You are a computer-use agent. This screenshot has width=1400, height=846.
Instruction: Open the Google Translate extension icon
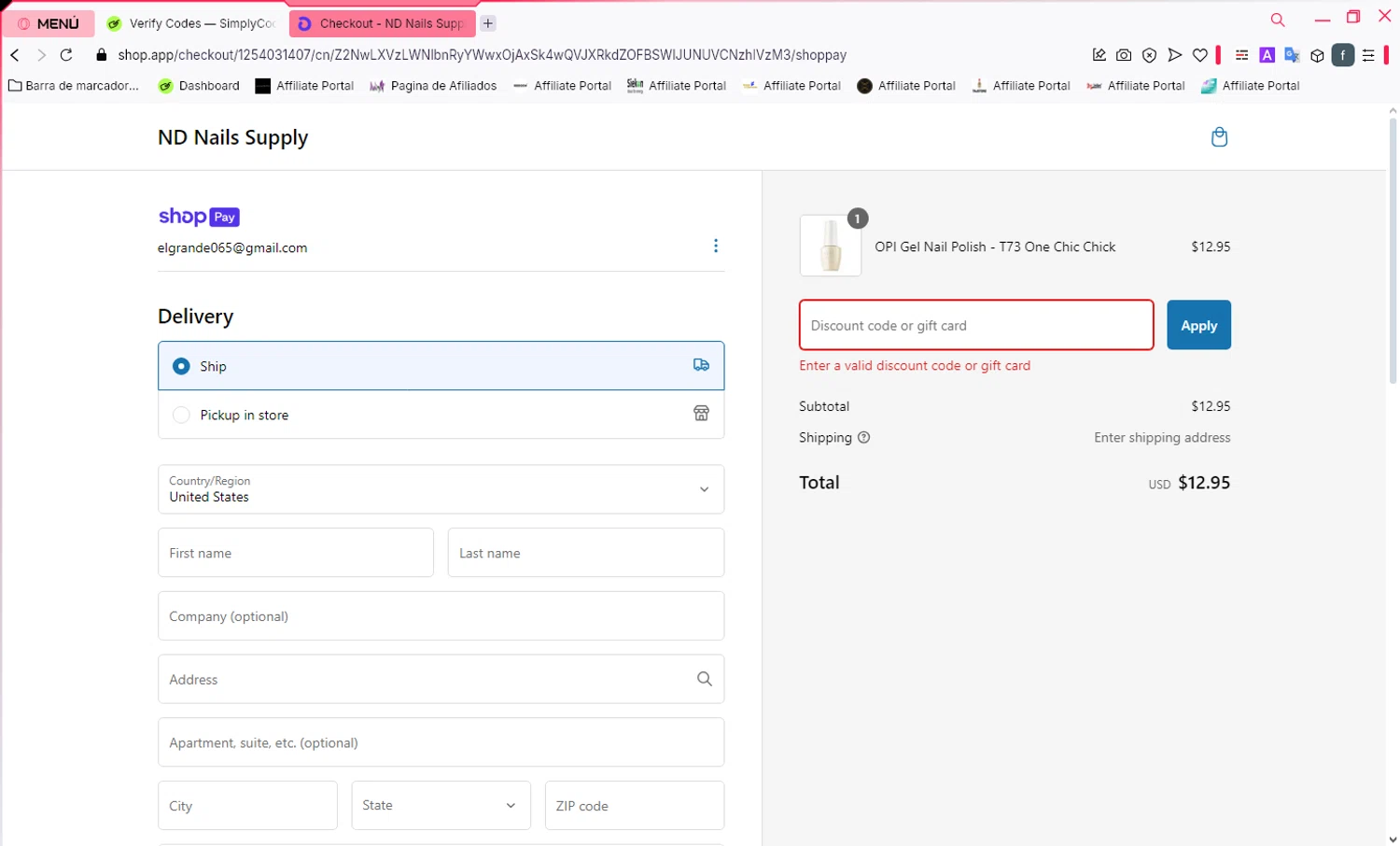pos(1292,55)
